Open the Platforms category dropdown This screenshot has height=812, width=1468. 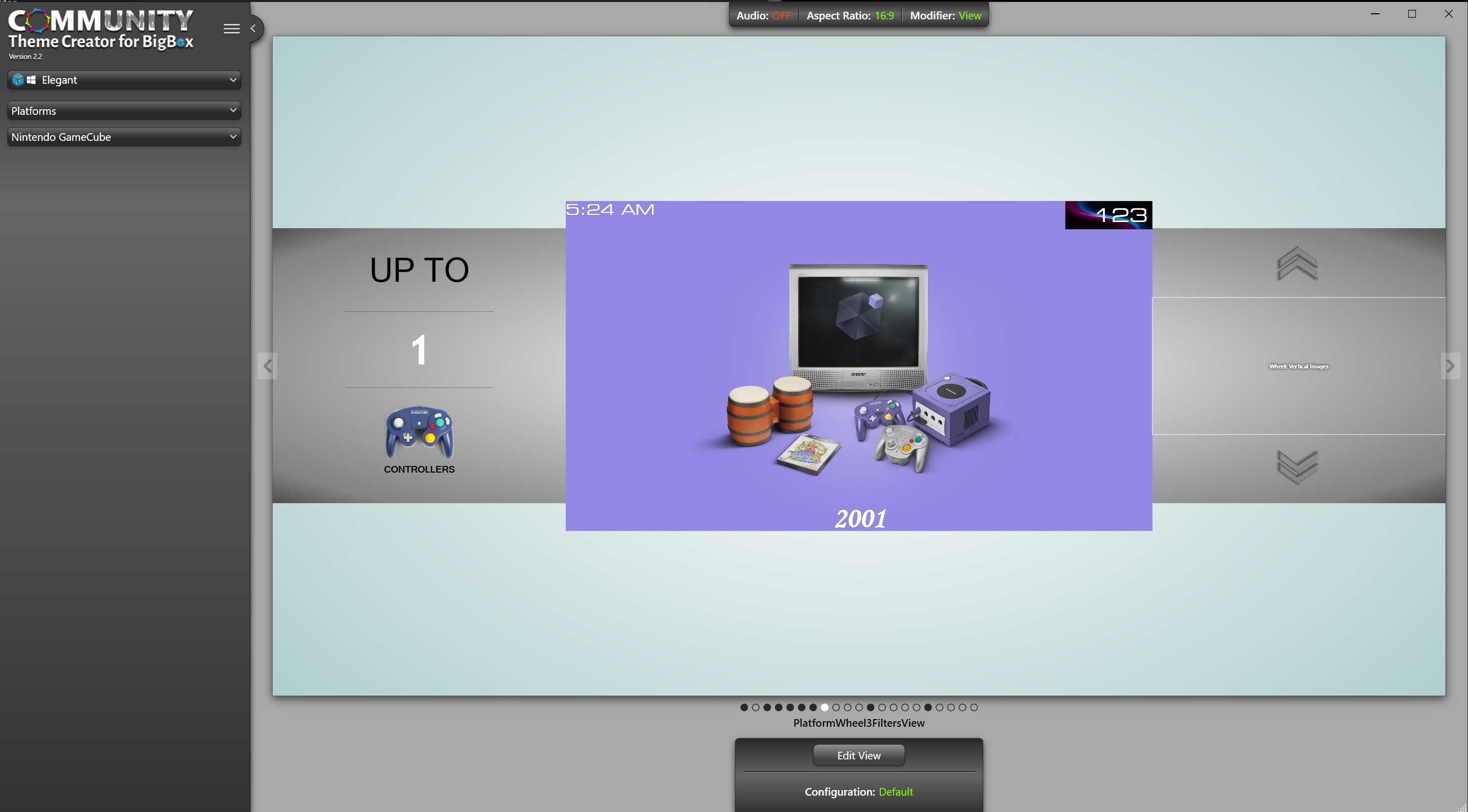pos(124,110)
